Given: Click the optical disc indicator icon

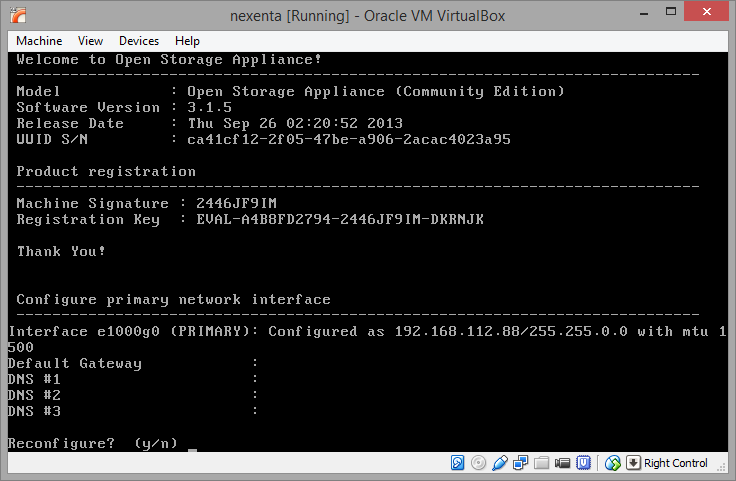Looking at the screenshot, I should click(x=478, y=463).
